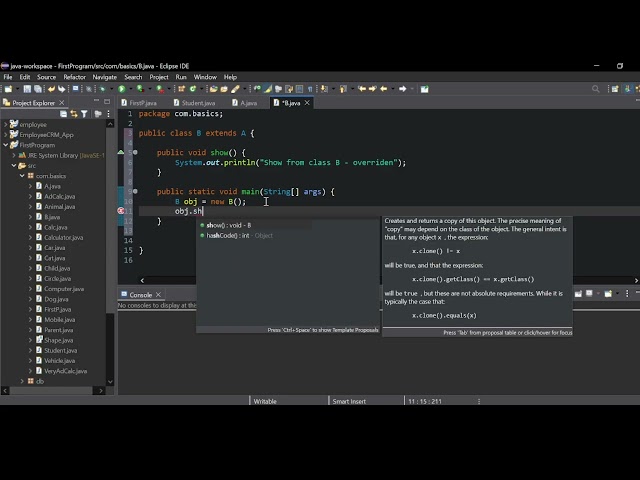The width and height of the screenshot is (640, 480).
Task: Open the Navigate menu
Action: (x=104, y=77)
